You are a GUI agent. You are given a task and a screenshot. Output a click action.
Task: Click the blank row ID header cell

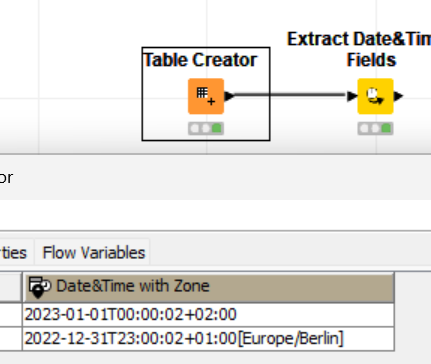click(x=11, y=287)
